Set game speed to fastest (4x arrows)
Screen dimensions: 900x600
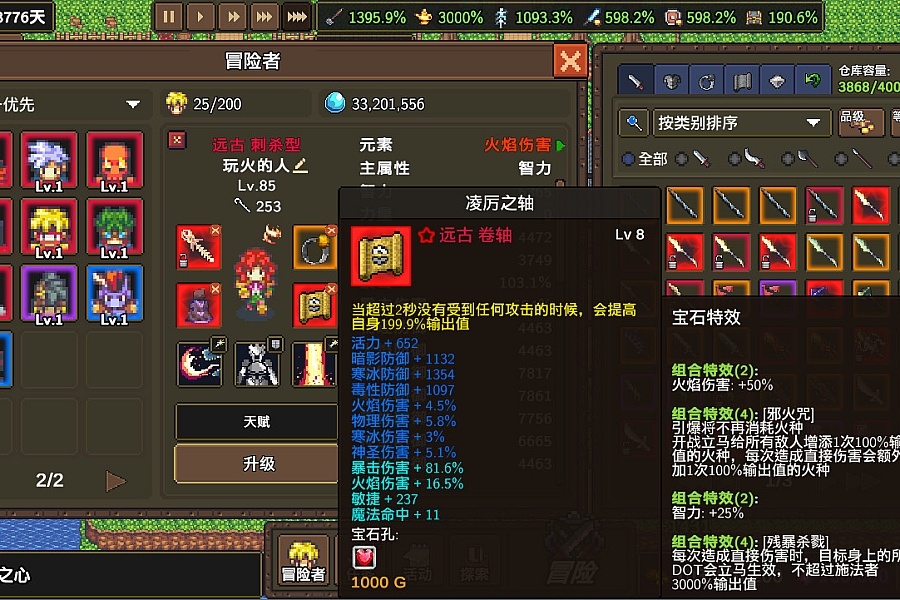[x=297, y=17]
